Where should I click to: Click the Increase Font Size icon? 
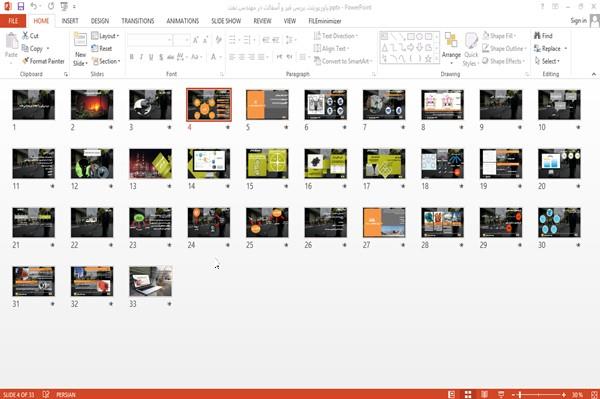196,40
